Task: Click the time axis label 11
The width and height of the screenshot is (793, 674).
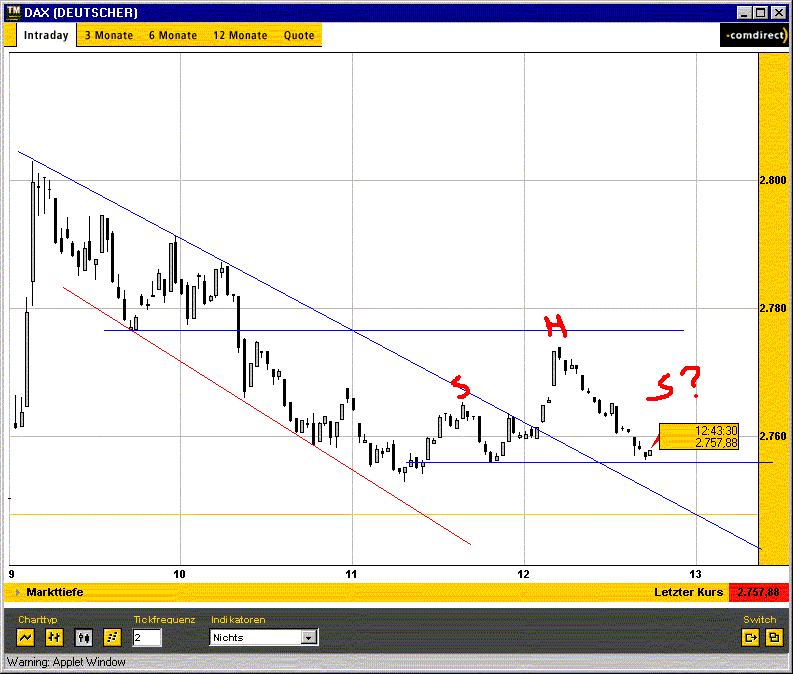Action: point(351,574)
